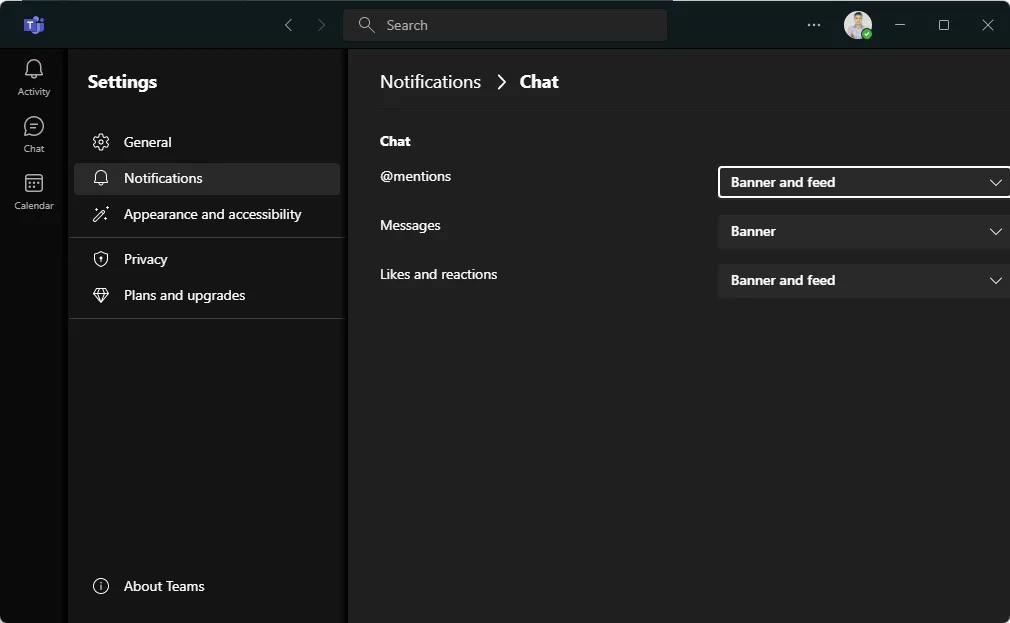Open About Teams
1010x623 pixels.
point(164,586)
